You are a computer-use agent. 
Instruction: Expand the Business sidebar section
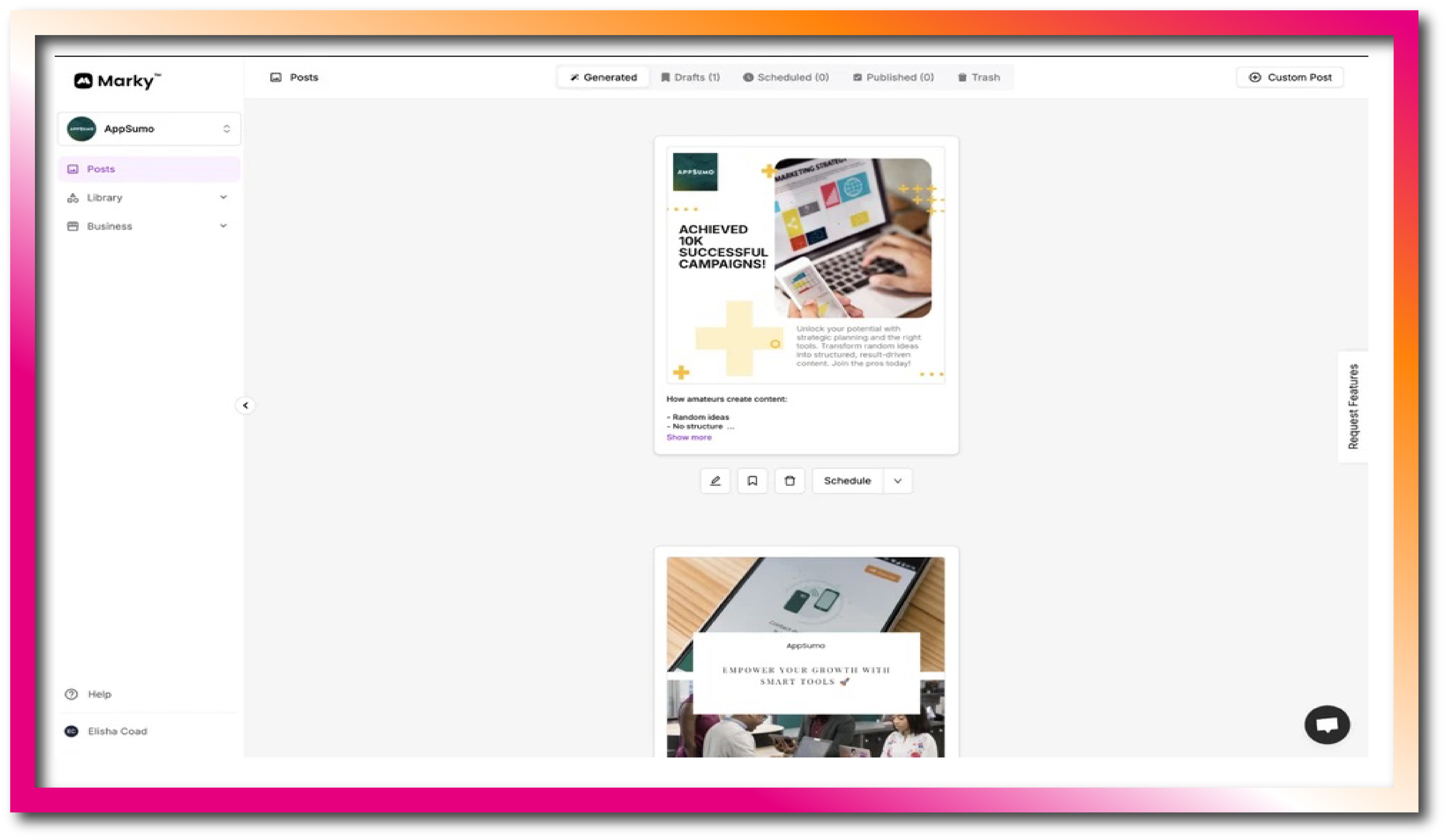(x=149, y=226)
